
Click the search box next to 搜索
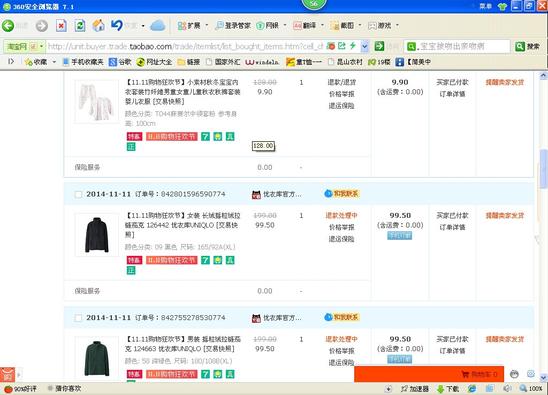pyautogui.click(x=457, y=46)
